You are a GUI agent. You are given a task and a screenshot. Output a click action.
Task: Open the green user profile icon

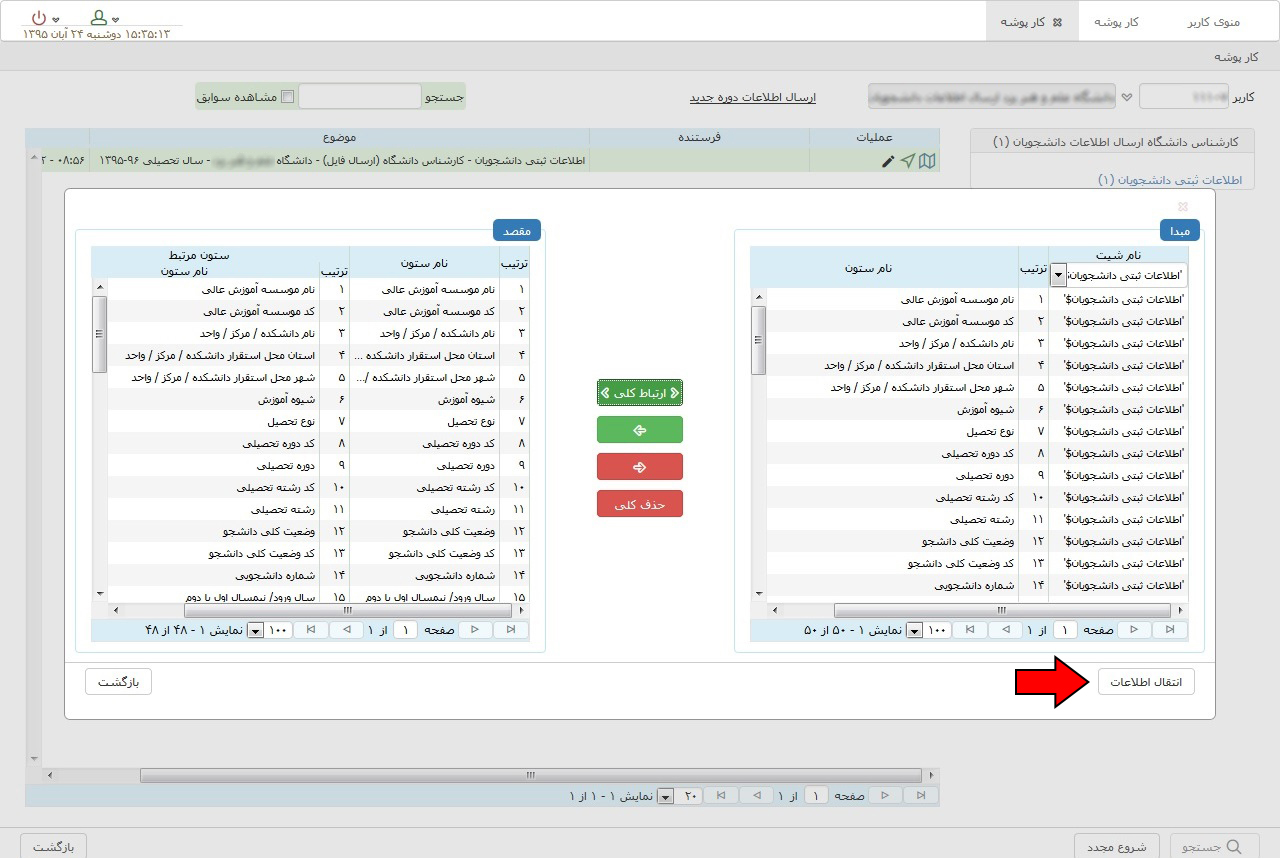[x=98, y=18]
